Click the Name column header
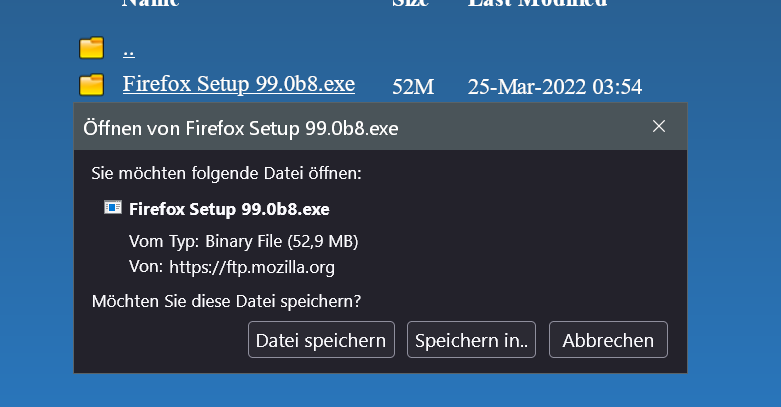This screenshot has width=781, height=407. (150, 3)
